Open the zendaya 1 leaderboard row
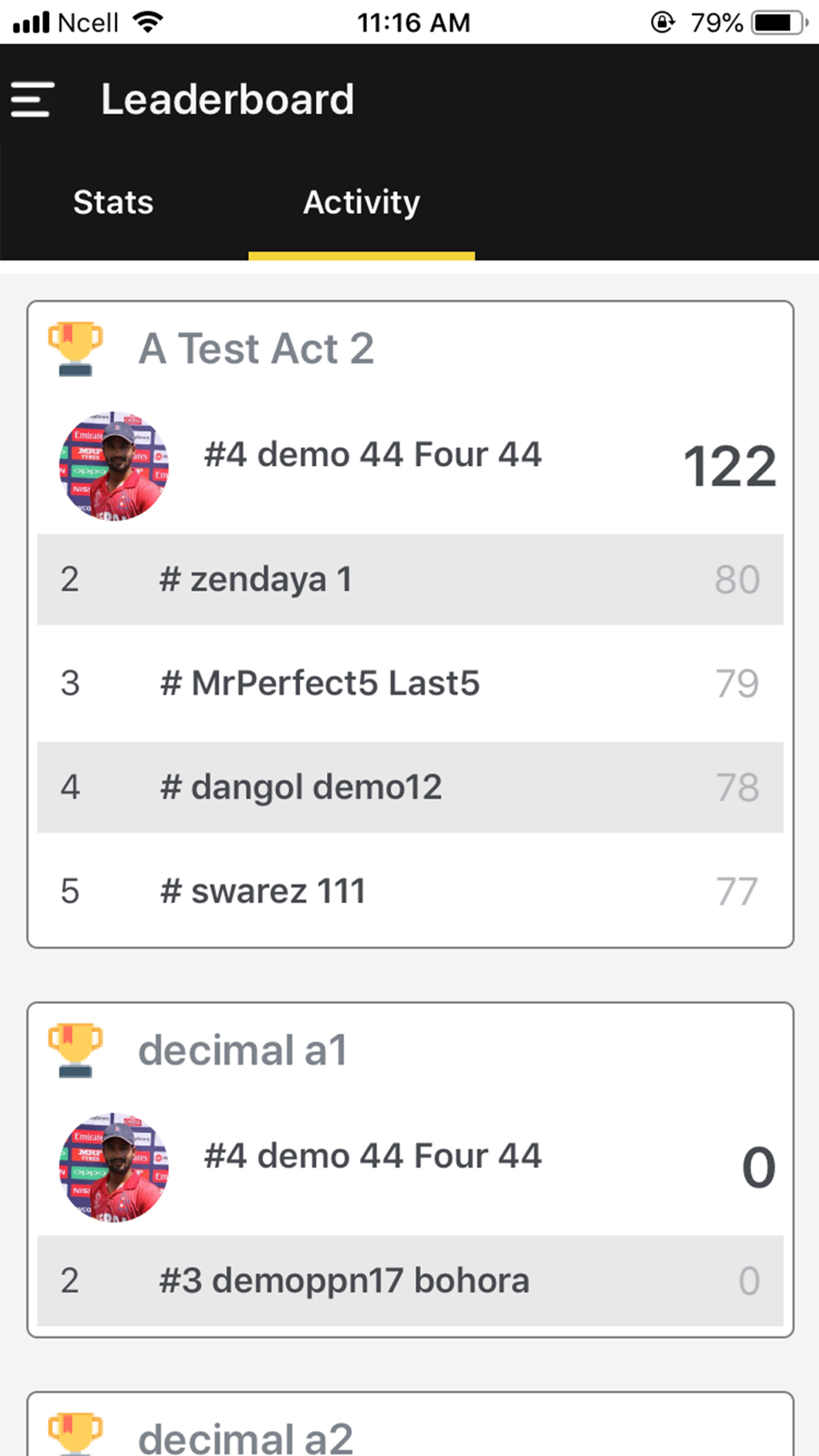 (x=410, y=579)
